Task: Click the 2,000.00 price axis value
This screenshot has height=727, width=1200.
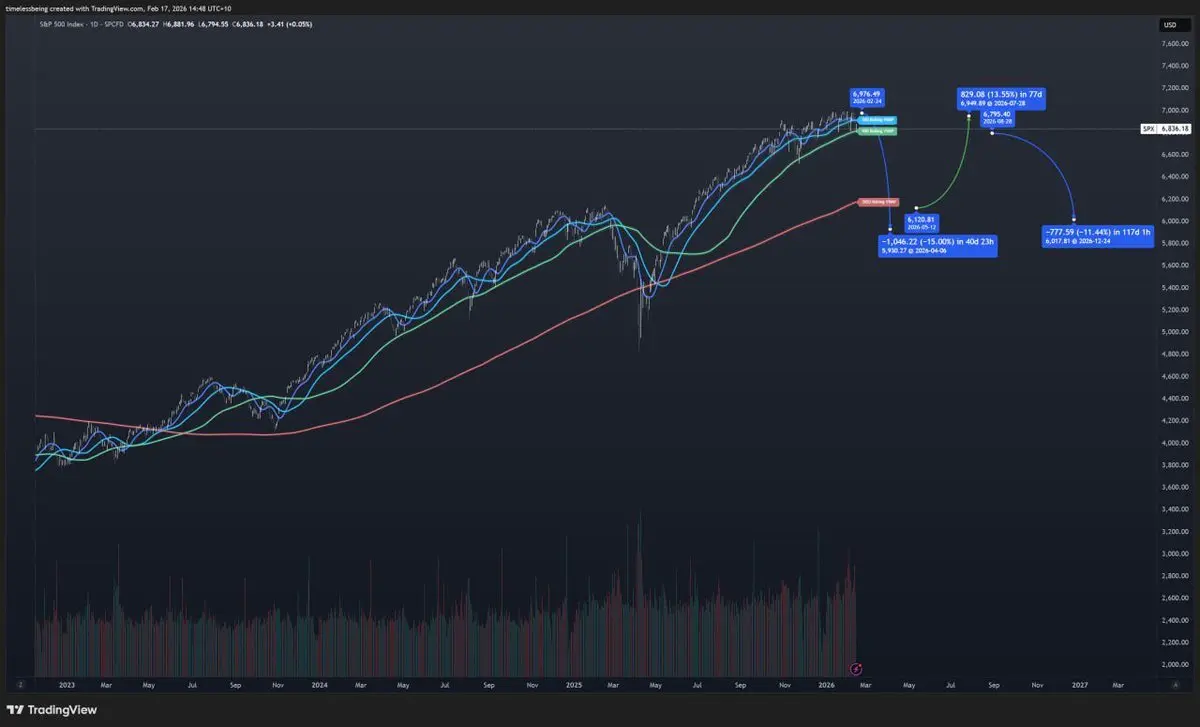Action: pos(1174,665)
